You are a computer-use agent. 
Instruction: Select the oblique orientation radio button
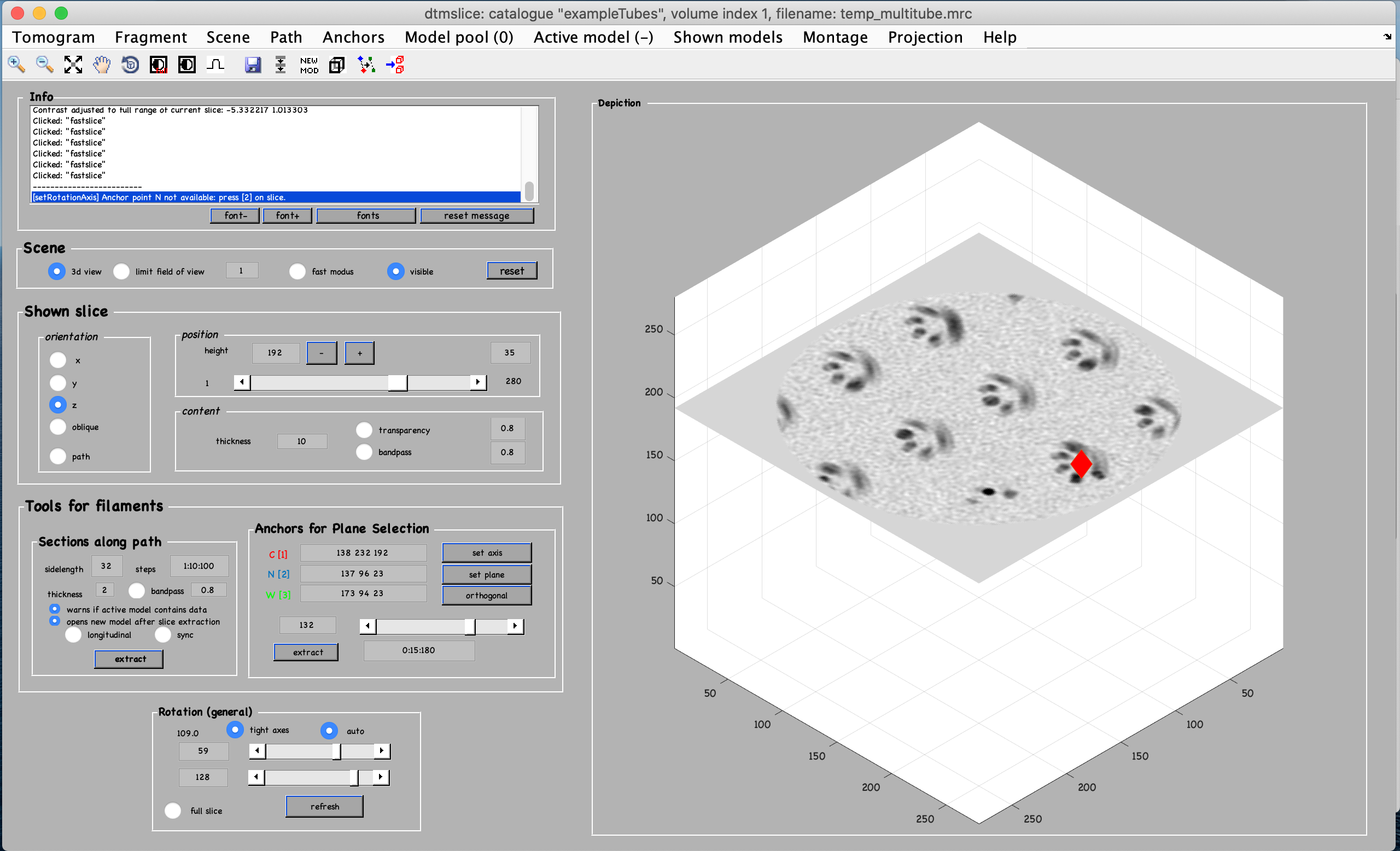point(58,427)
